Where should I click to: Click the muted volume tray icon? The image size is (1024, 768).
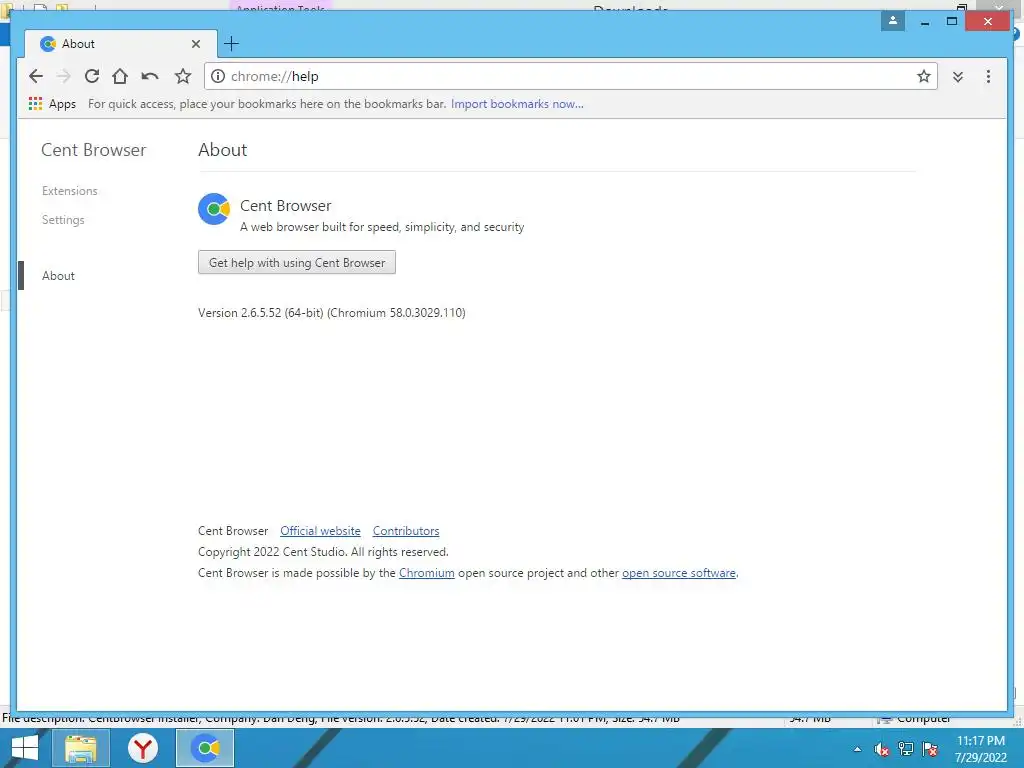point(882,749)
